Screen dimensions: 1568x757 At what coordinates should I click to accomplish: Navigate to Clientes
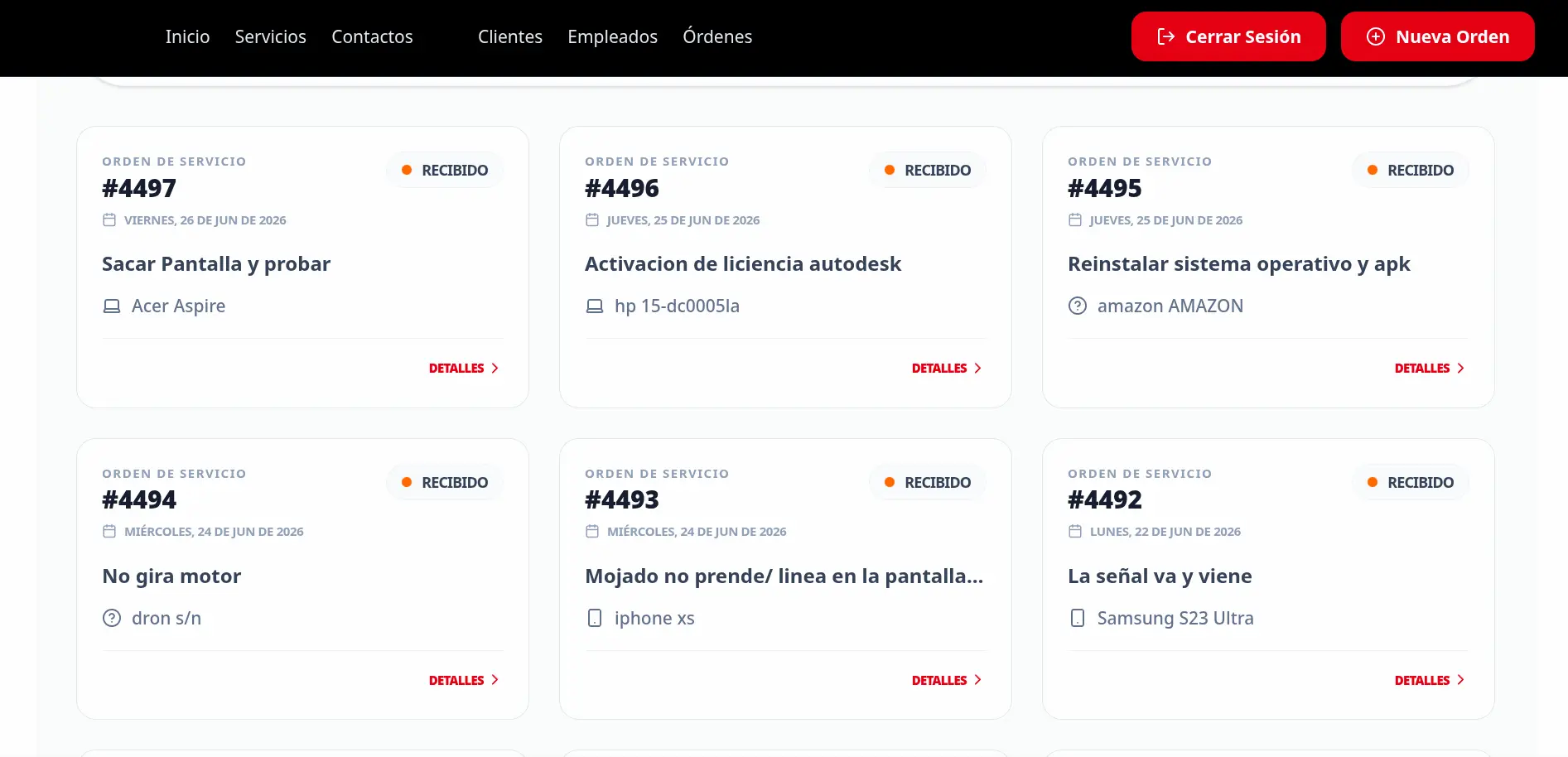[x=510, y=36]
